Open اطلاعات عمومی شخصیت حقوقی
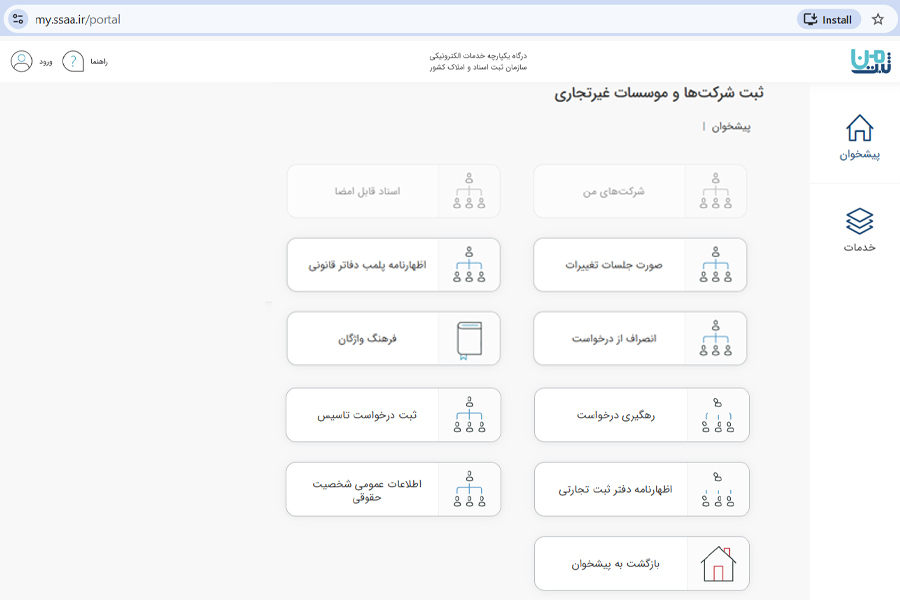900x600 pixels. (393, 489)
